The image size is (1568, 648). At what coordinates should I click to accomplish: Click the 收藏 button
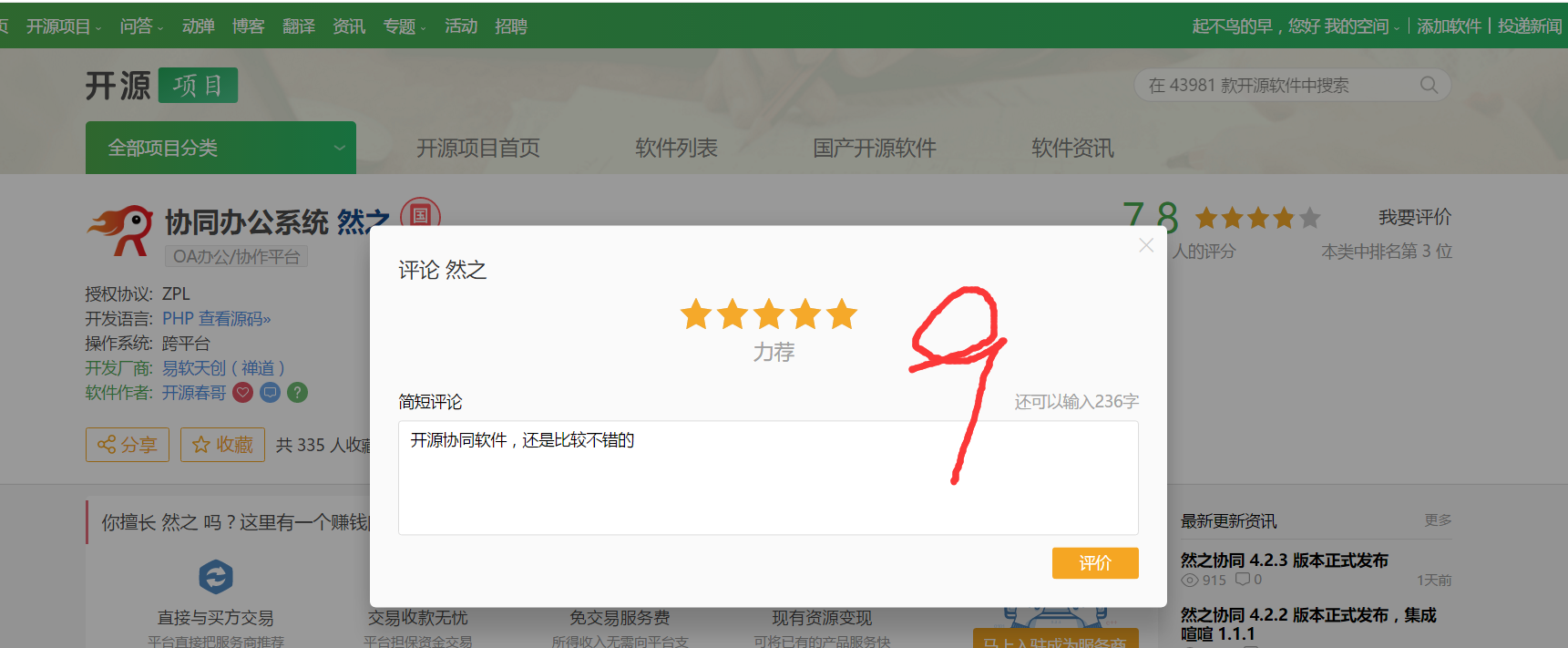pos(222,445)
